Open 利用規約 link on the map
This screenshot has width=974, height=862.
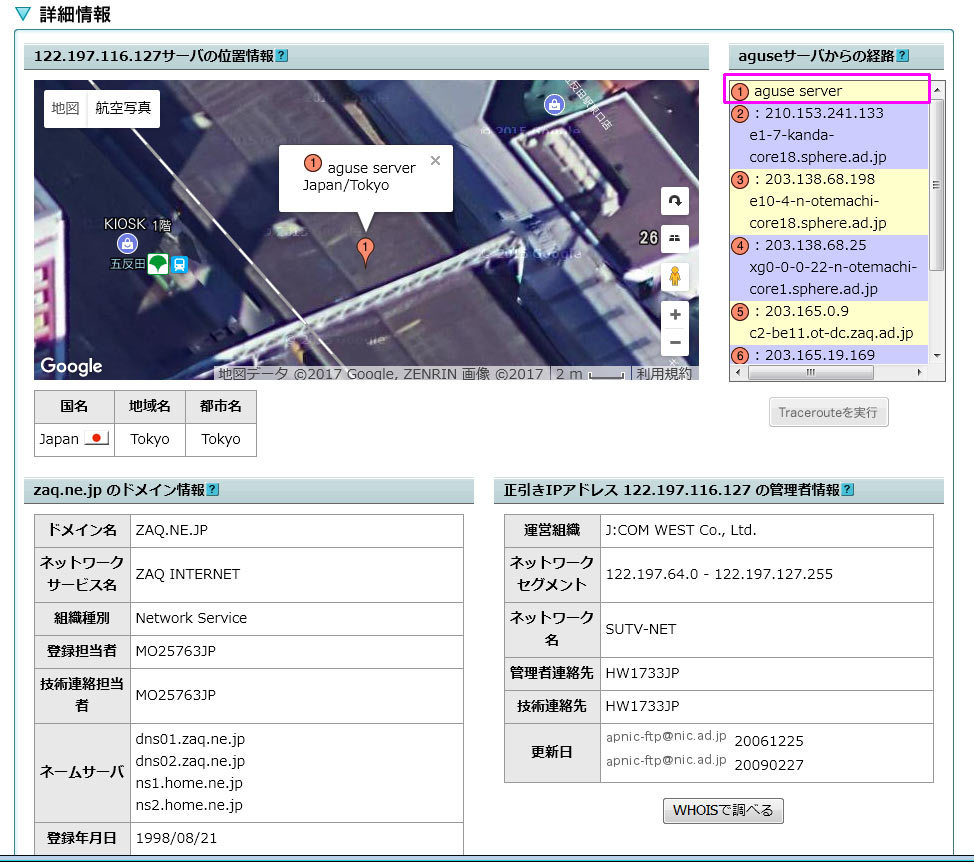[x=664, y=373]
